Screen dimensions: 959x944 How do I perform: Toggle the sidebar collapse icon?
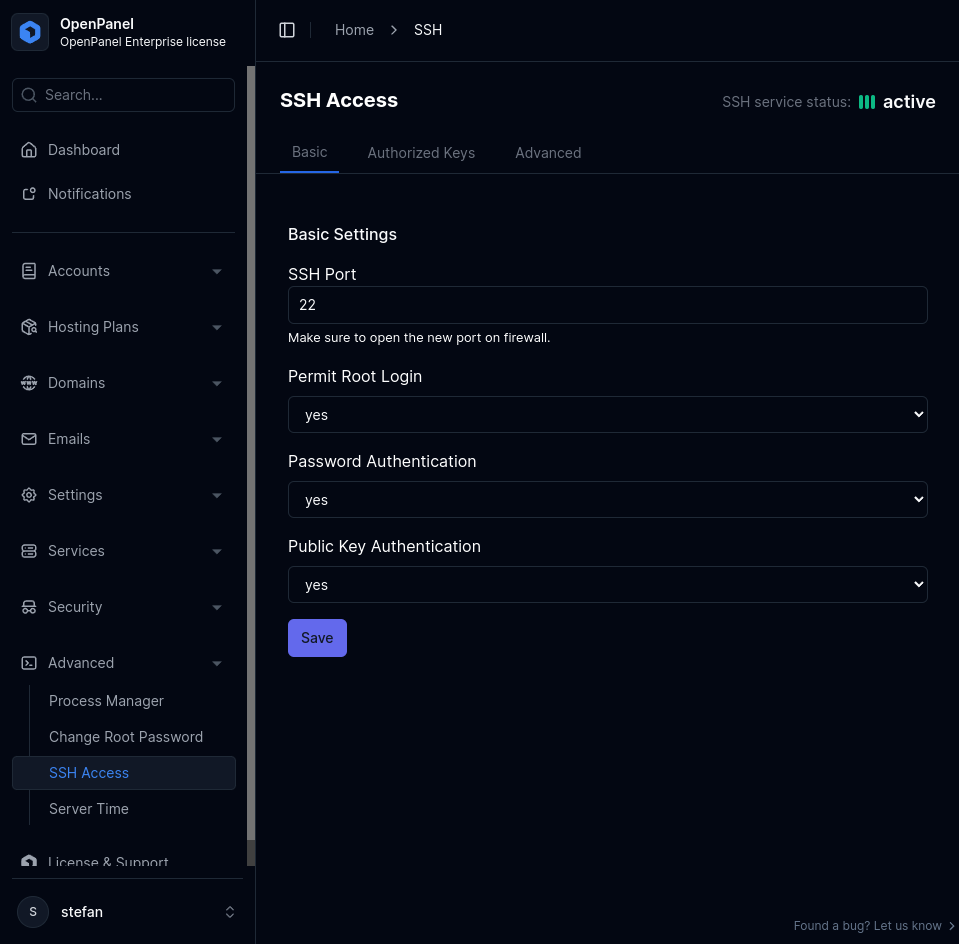click(x=287, y=30)
